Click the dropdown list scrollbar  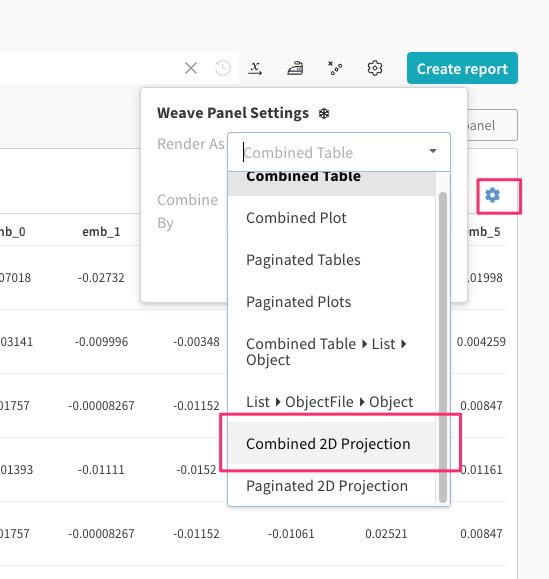(443, 347)
